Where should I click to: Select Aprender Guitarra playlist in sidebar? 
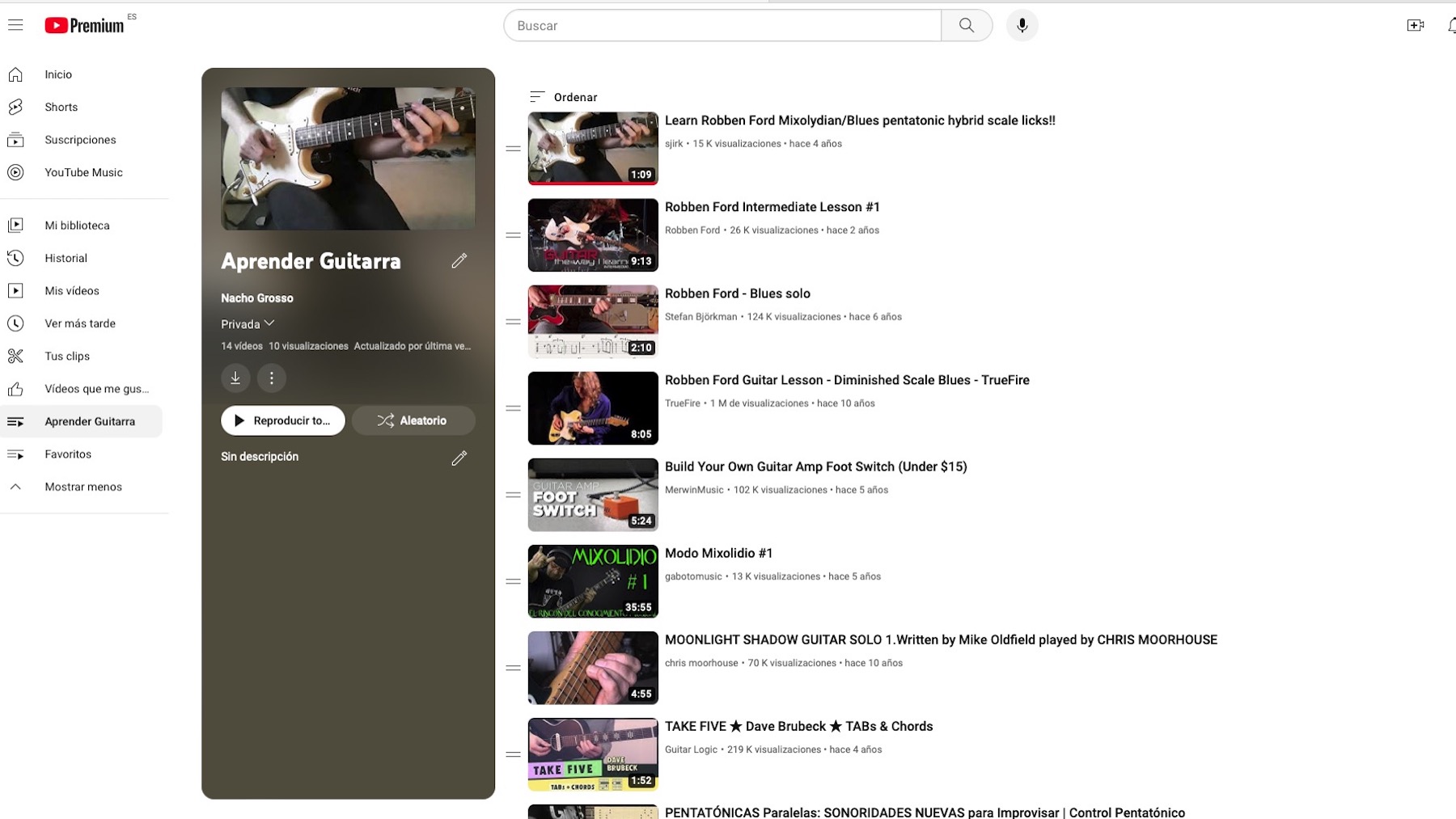click(81, 421)
